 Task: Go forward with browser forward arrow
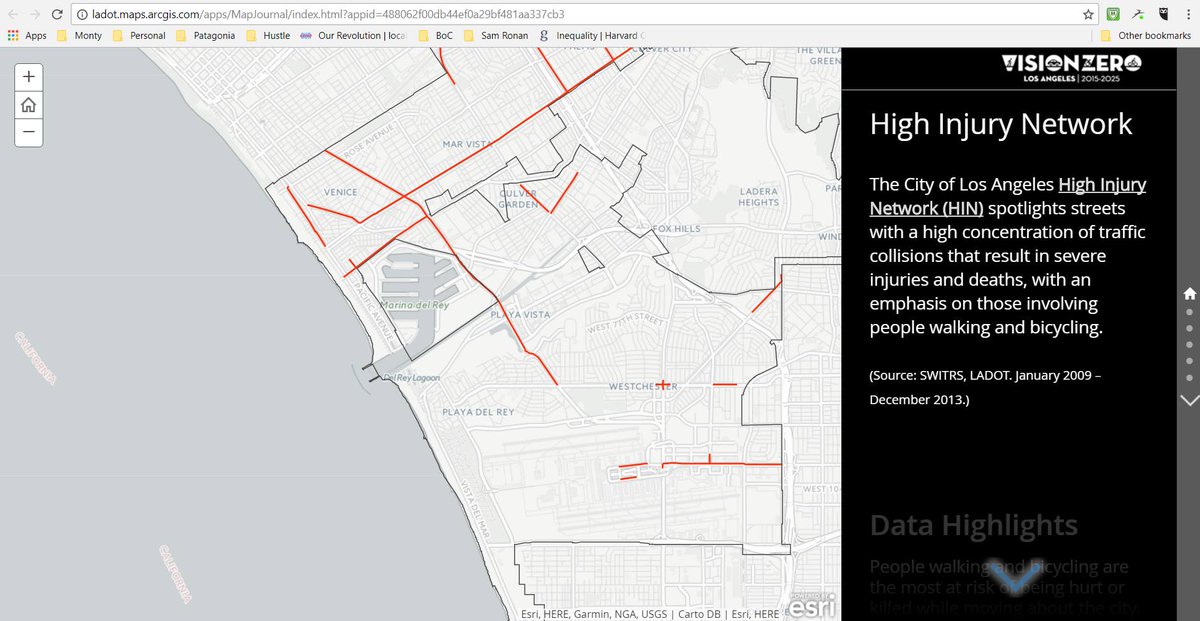(x=35, y=14)
